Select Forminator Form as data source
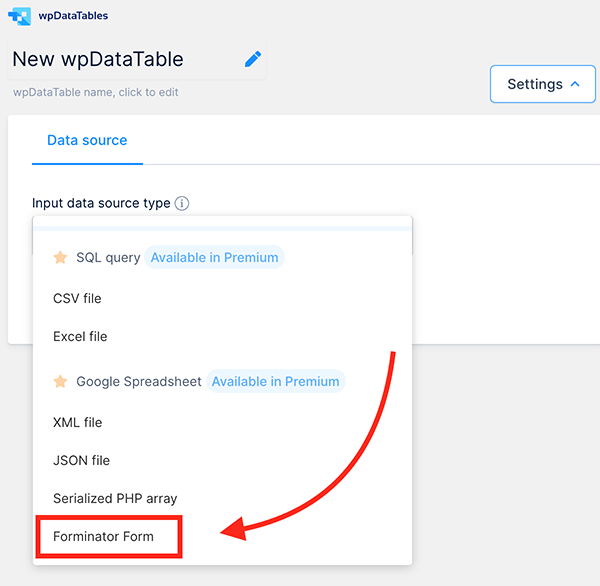 point(103,536)
